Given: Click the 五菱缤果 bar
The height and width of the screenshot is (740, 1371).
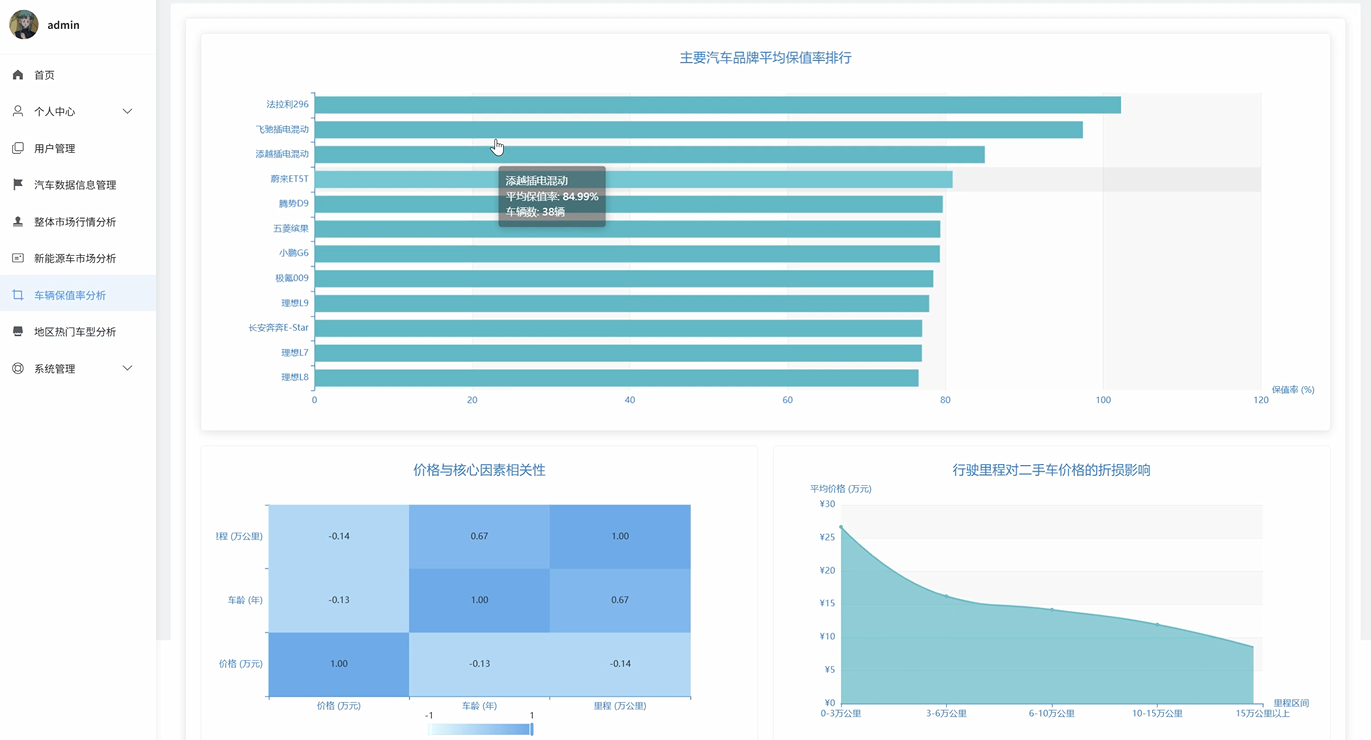Looking at the screenshot, I should point(627,229).
